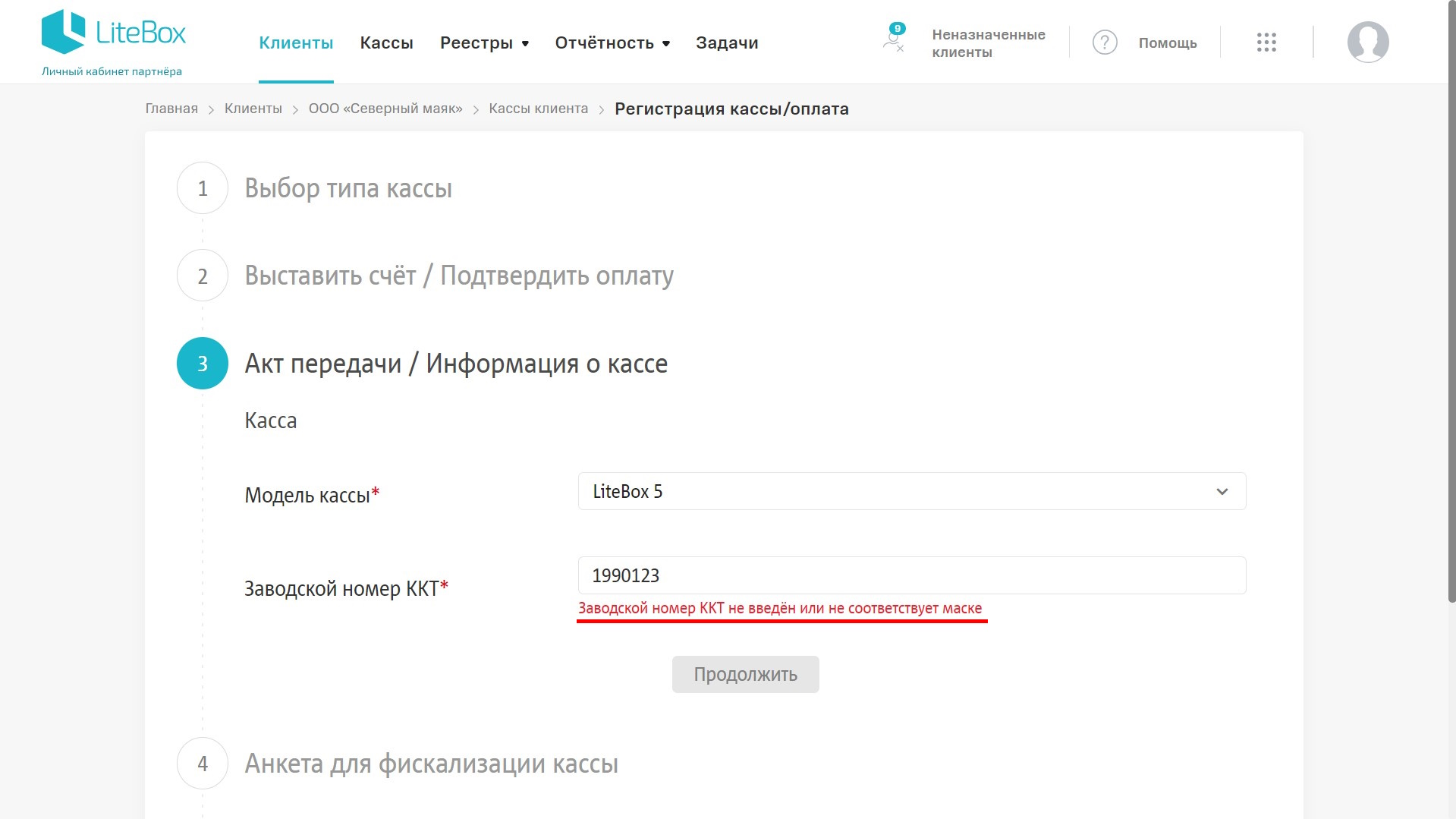
Task: Click the Касса section label
Action: tap(270, 421)
